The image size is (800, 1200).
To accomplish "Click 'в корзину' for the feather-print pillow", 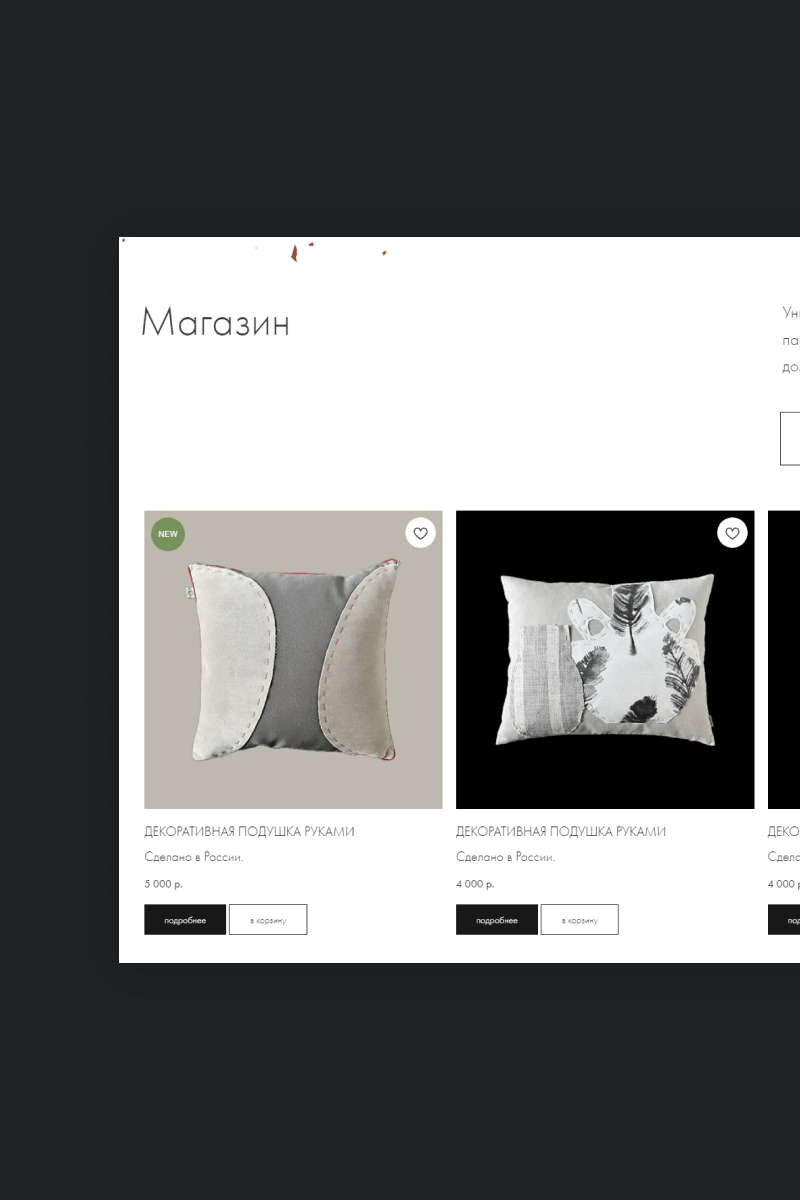I will point(580,920).
